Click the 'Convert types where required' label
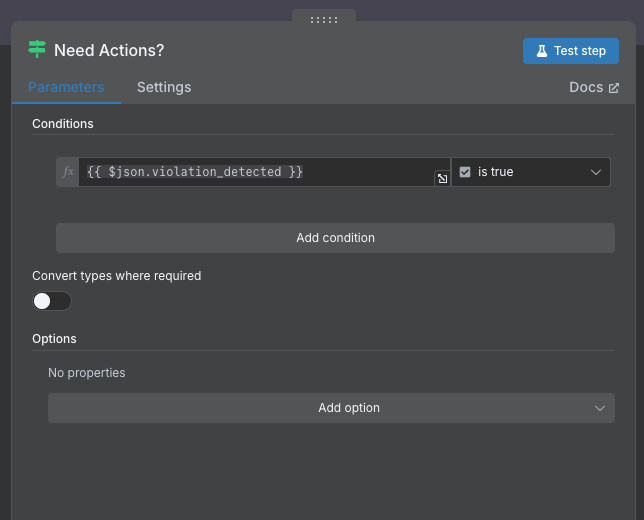The image size is (644, 520). tap(116, 275)
